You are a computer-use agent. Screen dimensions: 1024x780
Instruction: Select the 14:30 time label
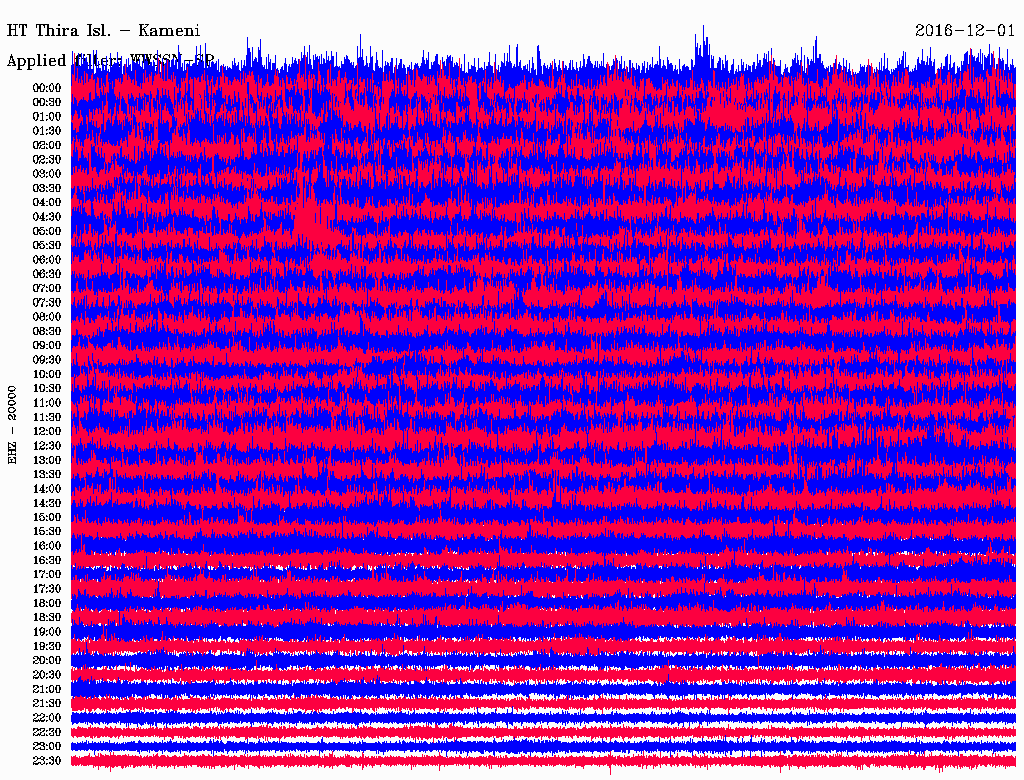point(47,504)
